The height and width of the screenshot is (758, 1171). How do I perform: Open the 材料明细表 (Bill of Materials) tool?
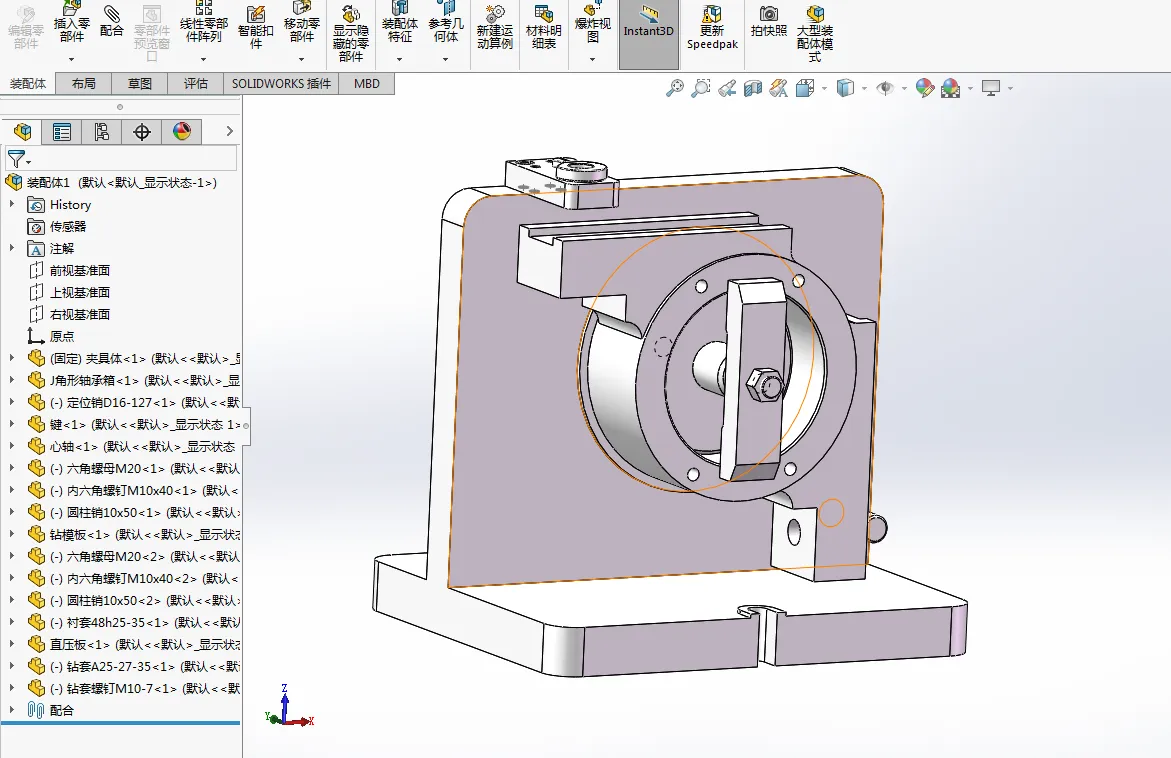click(544, 27)
